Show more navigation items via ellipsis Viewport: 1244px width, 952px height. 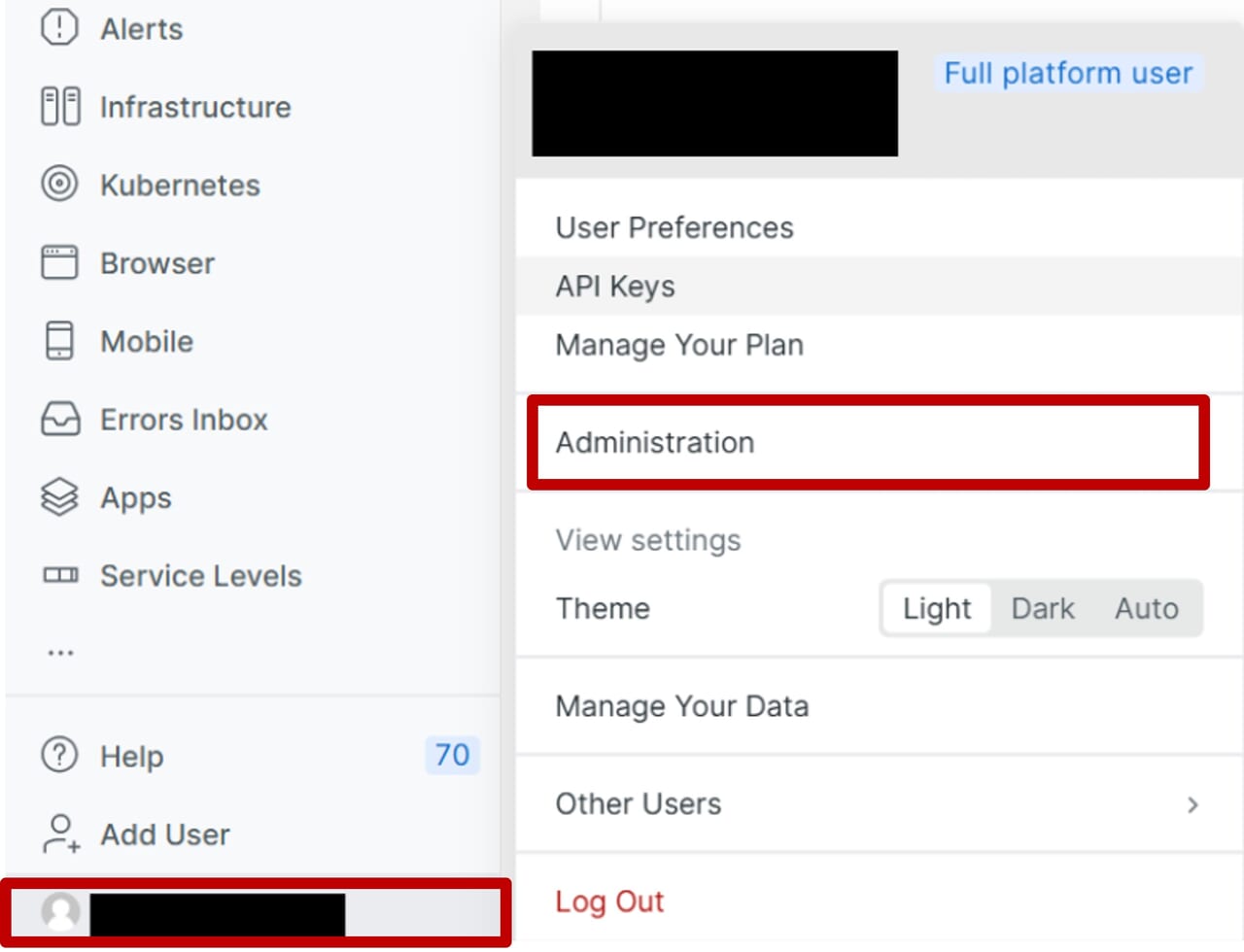(x=60, y=653)
